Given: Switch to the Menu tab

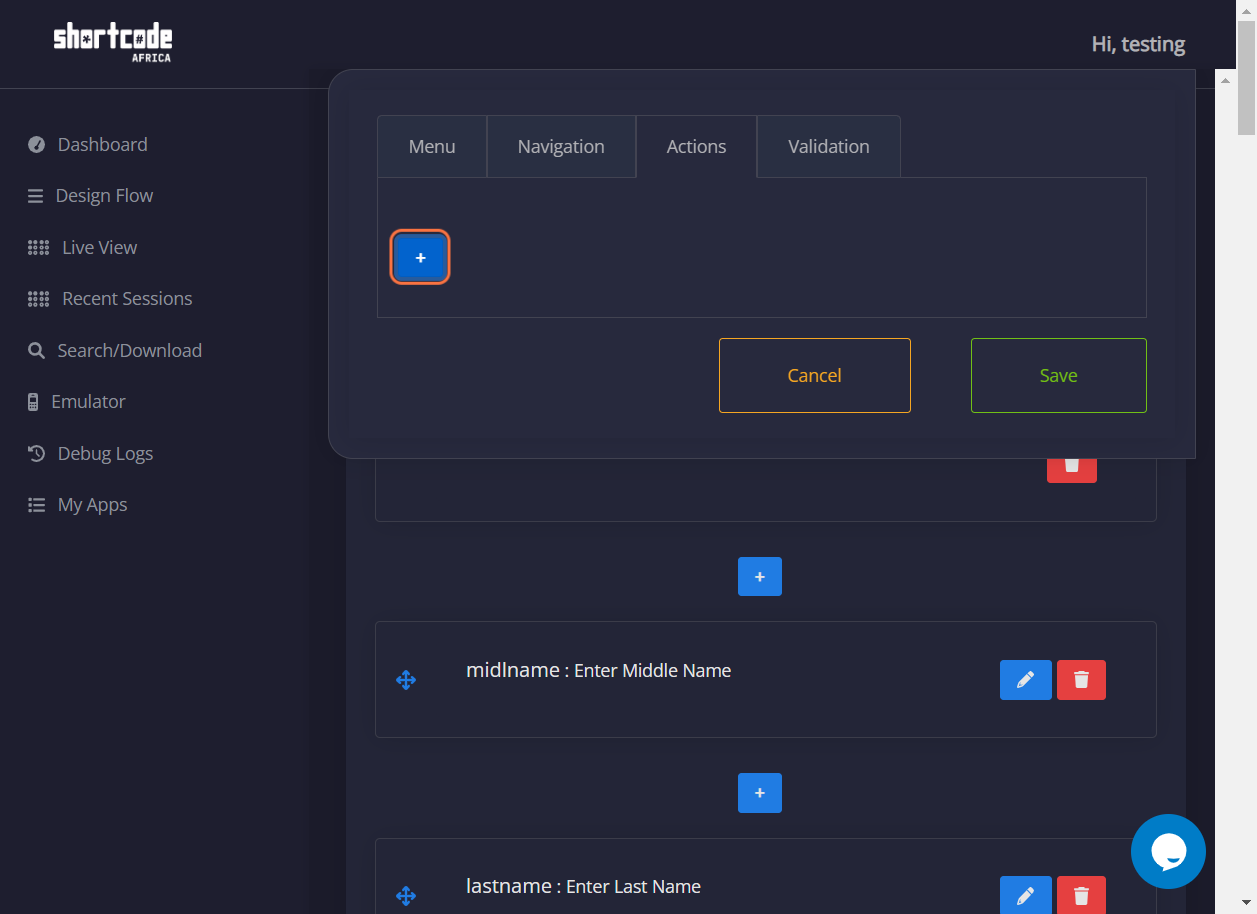Looking at the screenshot, I should pos(432,147).
